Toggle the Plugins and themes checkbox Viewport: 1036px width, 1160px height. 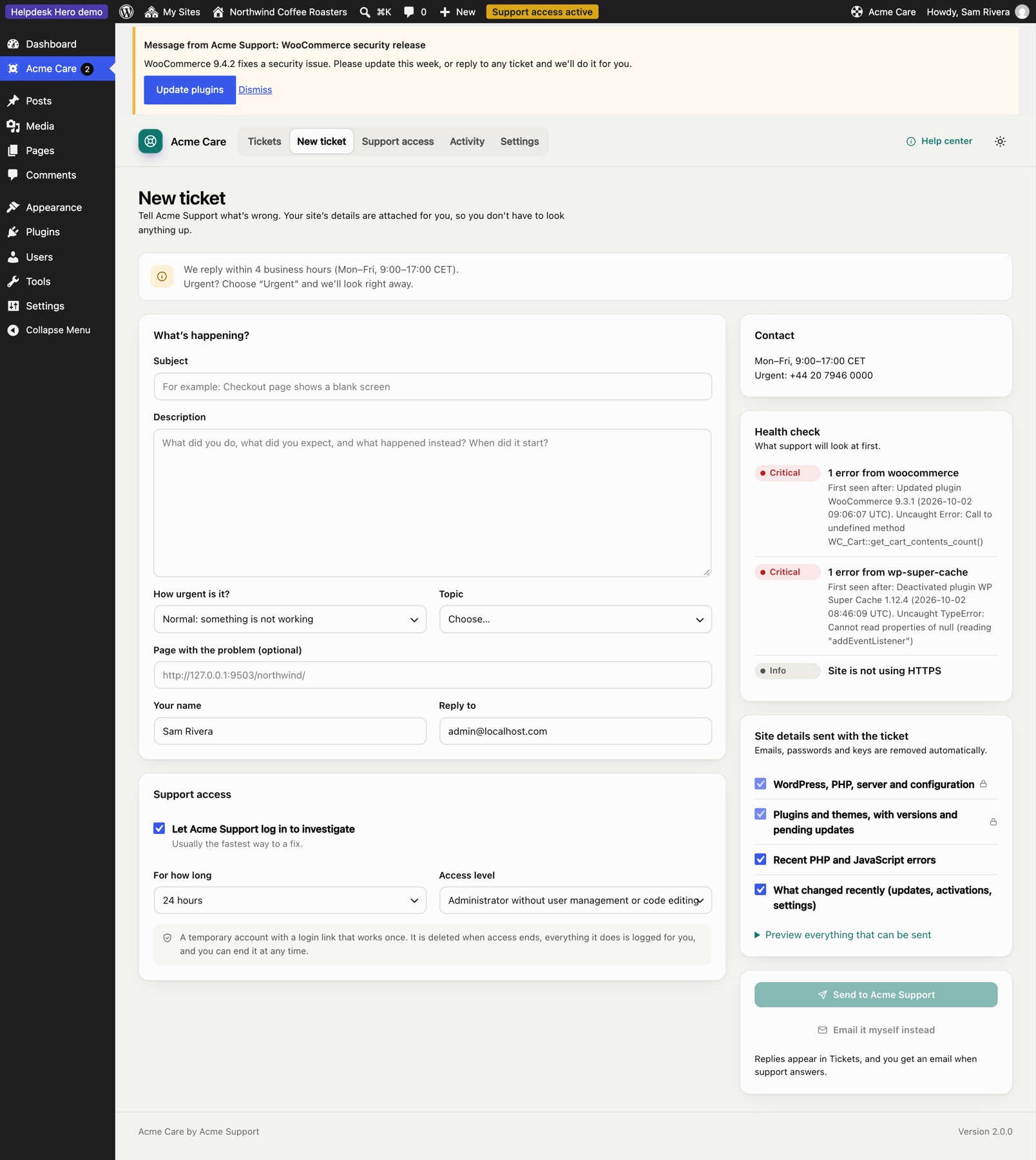pos(760,814)
